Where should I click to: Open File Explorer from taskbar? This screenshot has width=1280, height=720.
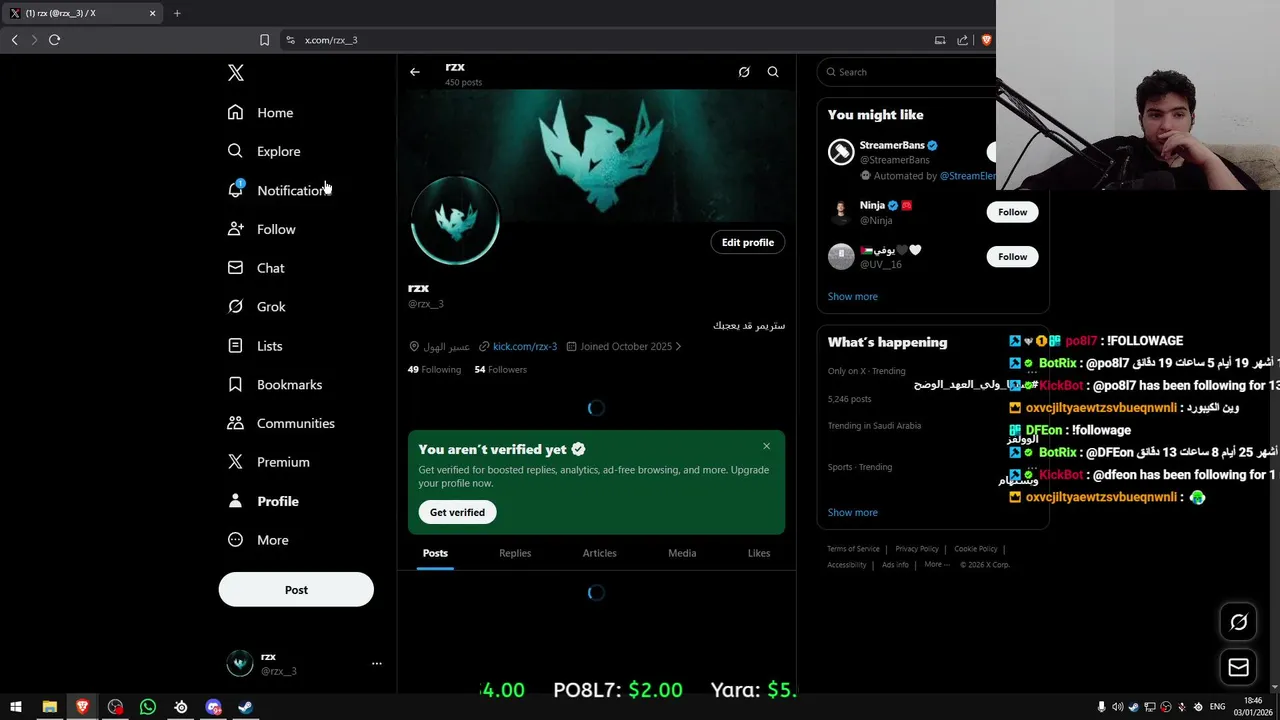point(49,707)
